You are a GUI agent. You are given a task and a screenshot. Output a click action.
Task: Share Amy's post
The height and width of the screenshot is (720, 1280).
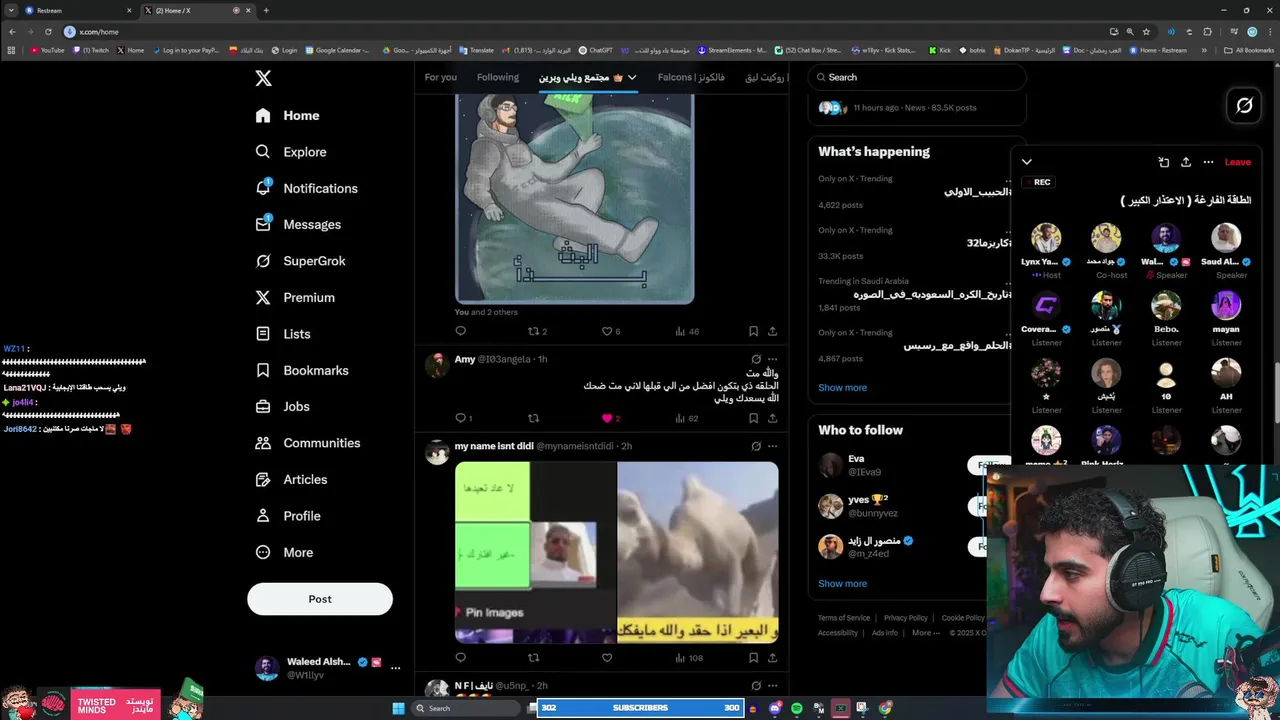pyautogui.click(x=772, y=418)
